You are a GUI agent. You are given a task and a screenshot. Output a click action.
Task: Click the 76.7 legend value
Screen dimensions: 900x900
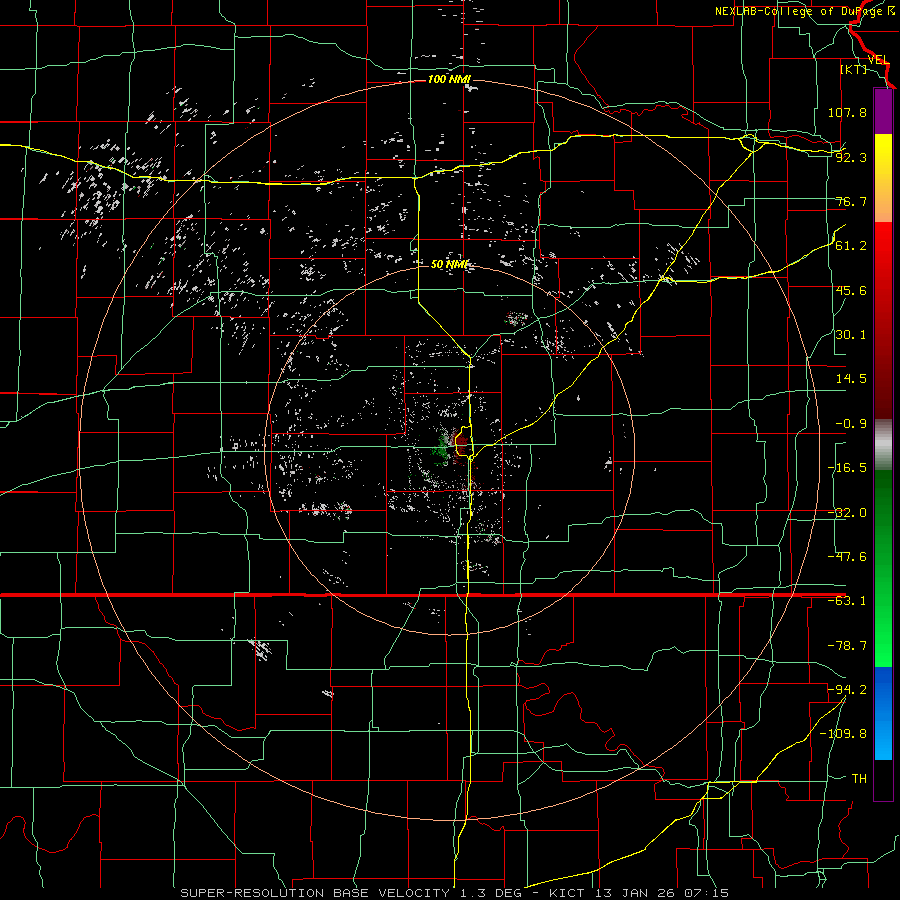(851, 201)
